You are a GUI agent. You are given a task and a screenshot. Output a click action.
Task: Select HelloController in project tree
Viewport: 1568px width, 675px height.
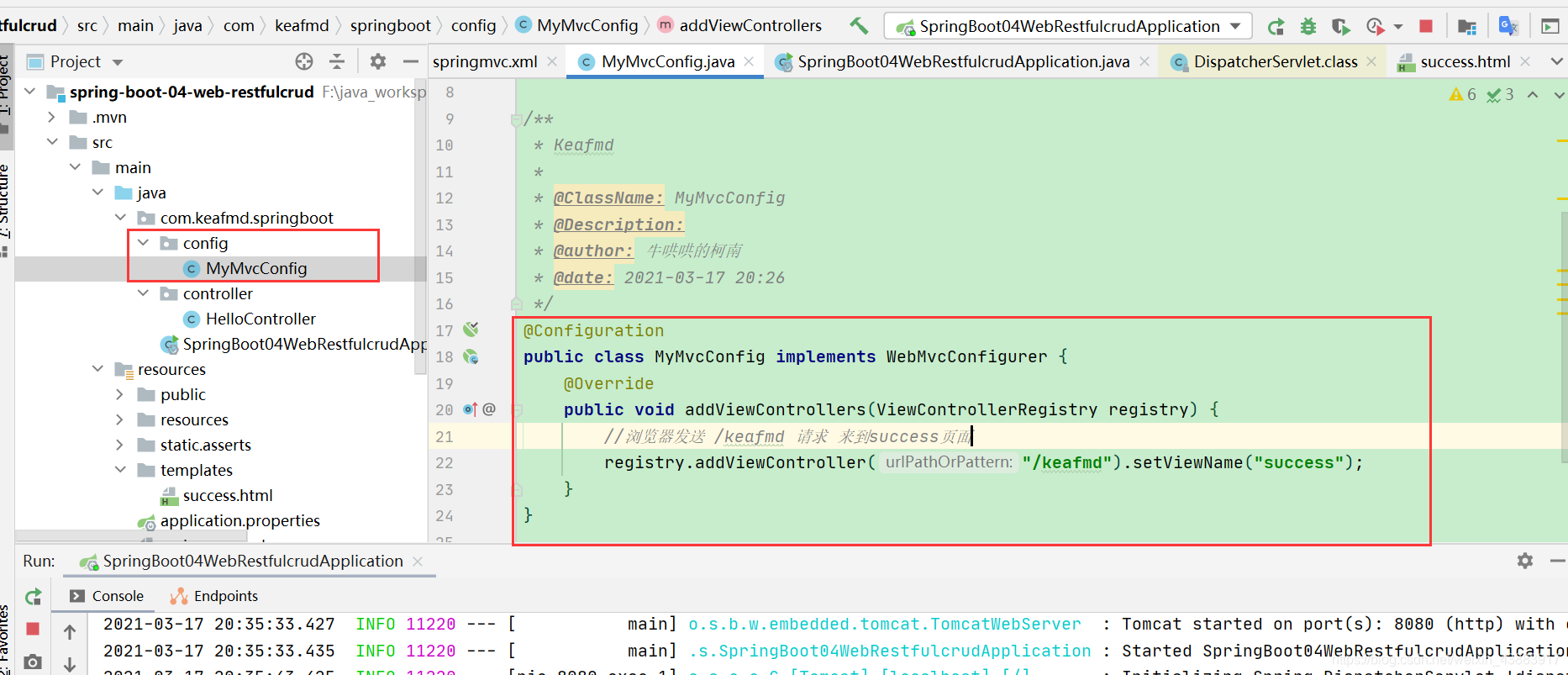[x=260, y=319]
